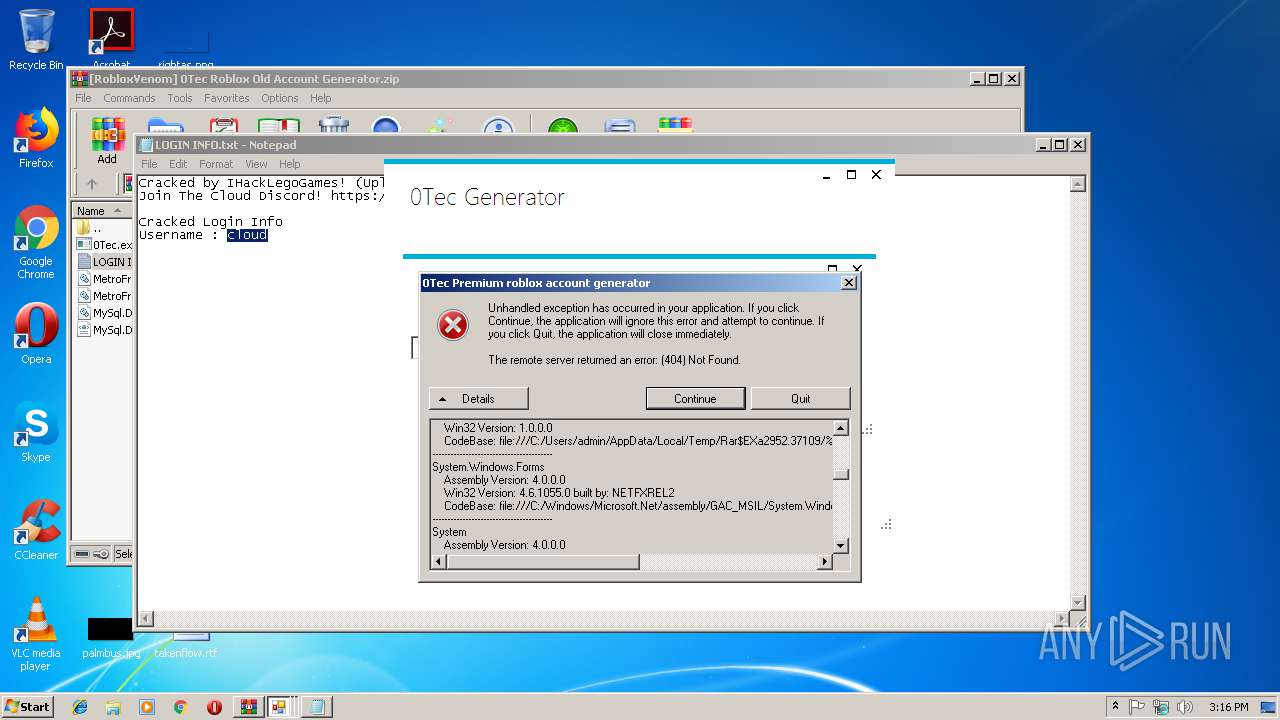Click the Name column header in WinRAR

coord(103,211)
